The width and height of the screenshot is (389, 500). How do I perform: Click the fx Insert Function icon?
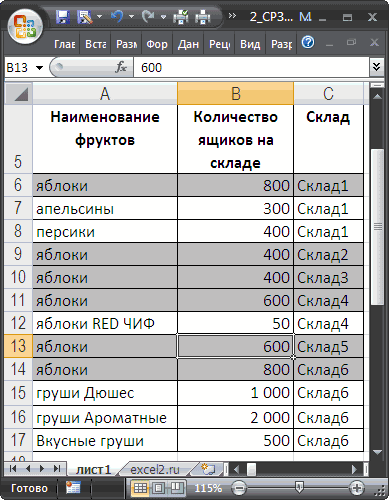pos(121,68)
